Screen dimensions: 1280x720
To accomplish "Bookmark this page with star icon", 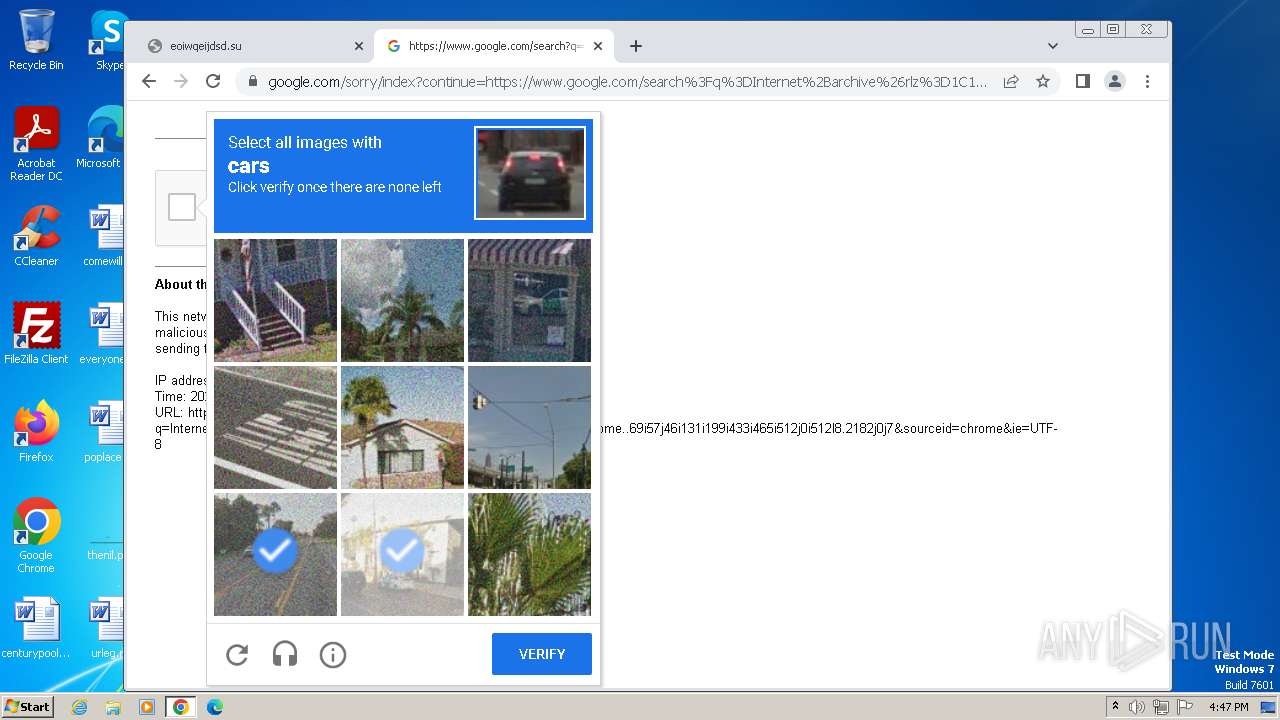I will tap(1043, 82).
